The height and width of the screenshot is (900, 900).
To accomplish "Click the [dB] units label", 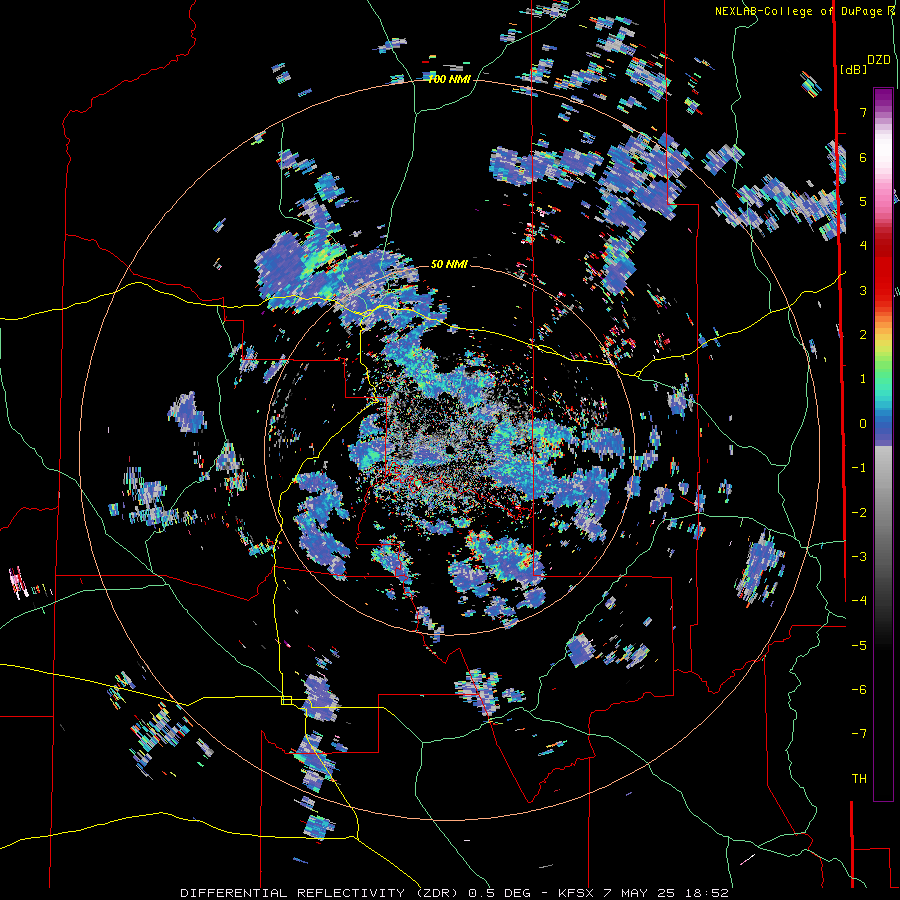I will (853, 69).
